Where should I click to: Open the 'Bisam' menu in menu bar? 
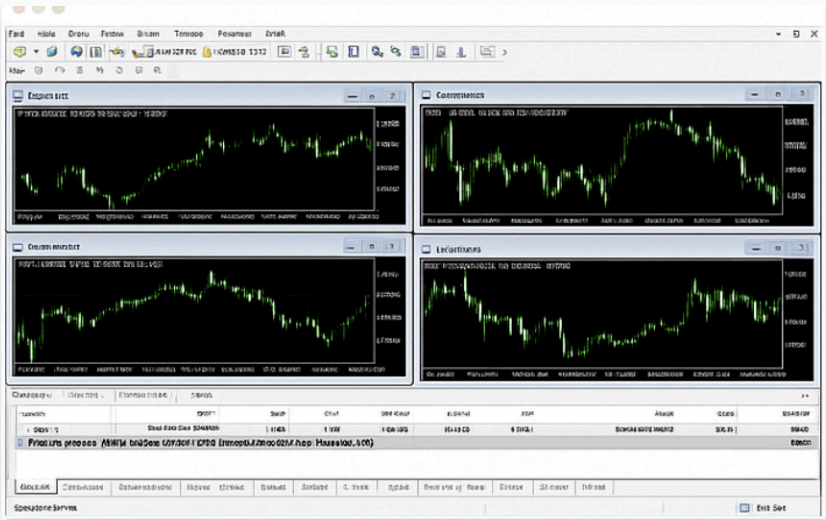[146, 33]
